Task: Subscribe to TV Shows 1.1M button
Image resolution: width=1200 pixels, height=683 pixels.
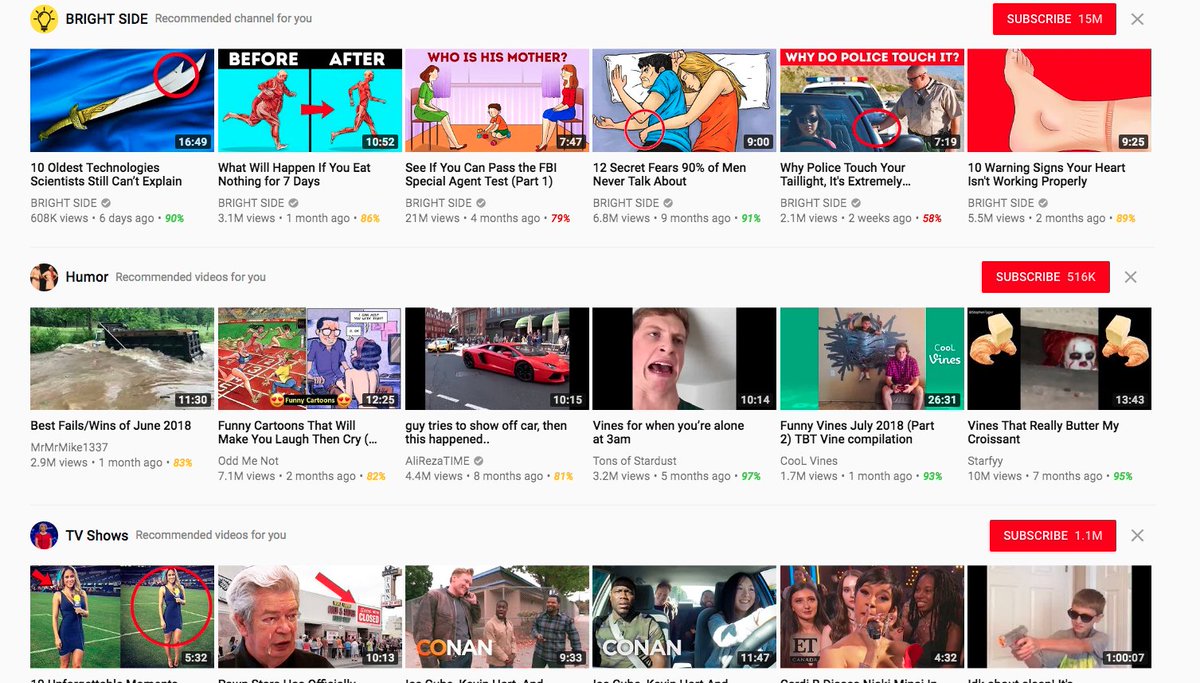Action: coord(1052,535)
